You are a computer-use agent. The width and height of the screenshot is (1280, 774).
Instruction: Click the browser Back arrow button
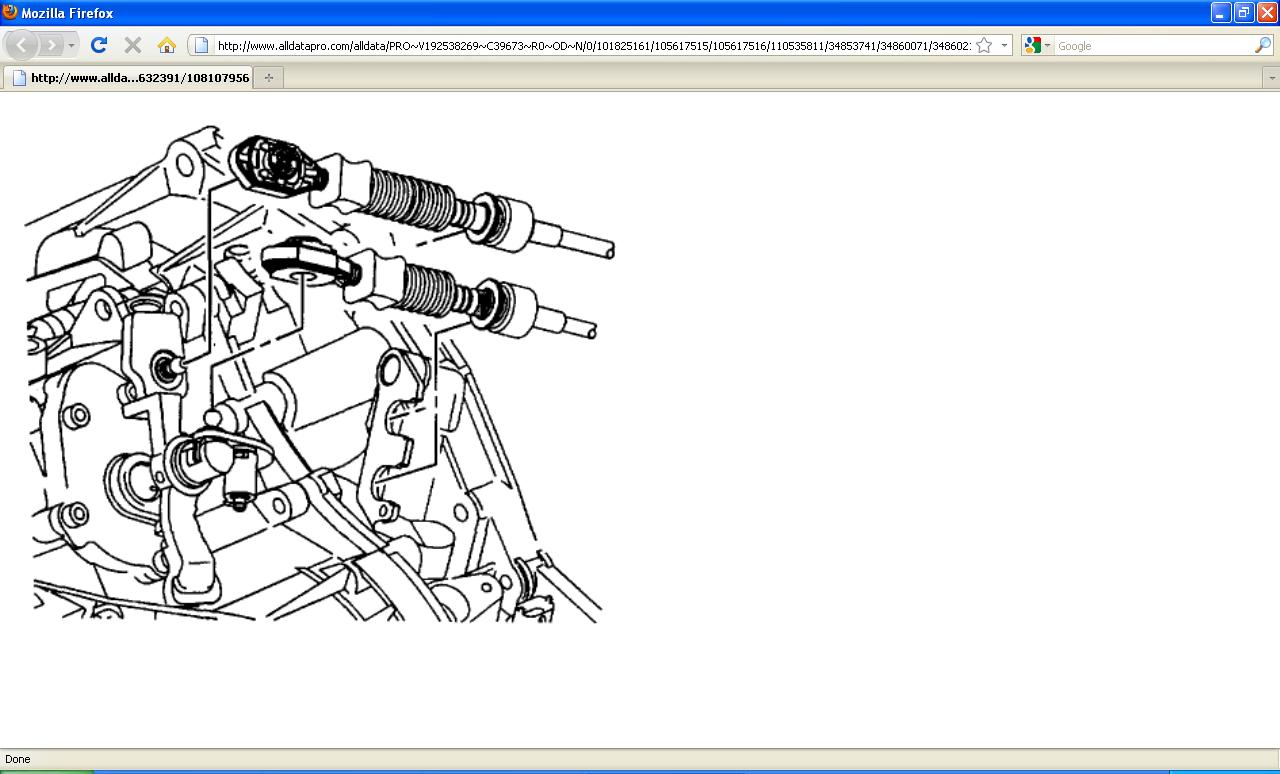21,45
